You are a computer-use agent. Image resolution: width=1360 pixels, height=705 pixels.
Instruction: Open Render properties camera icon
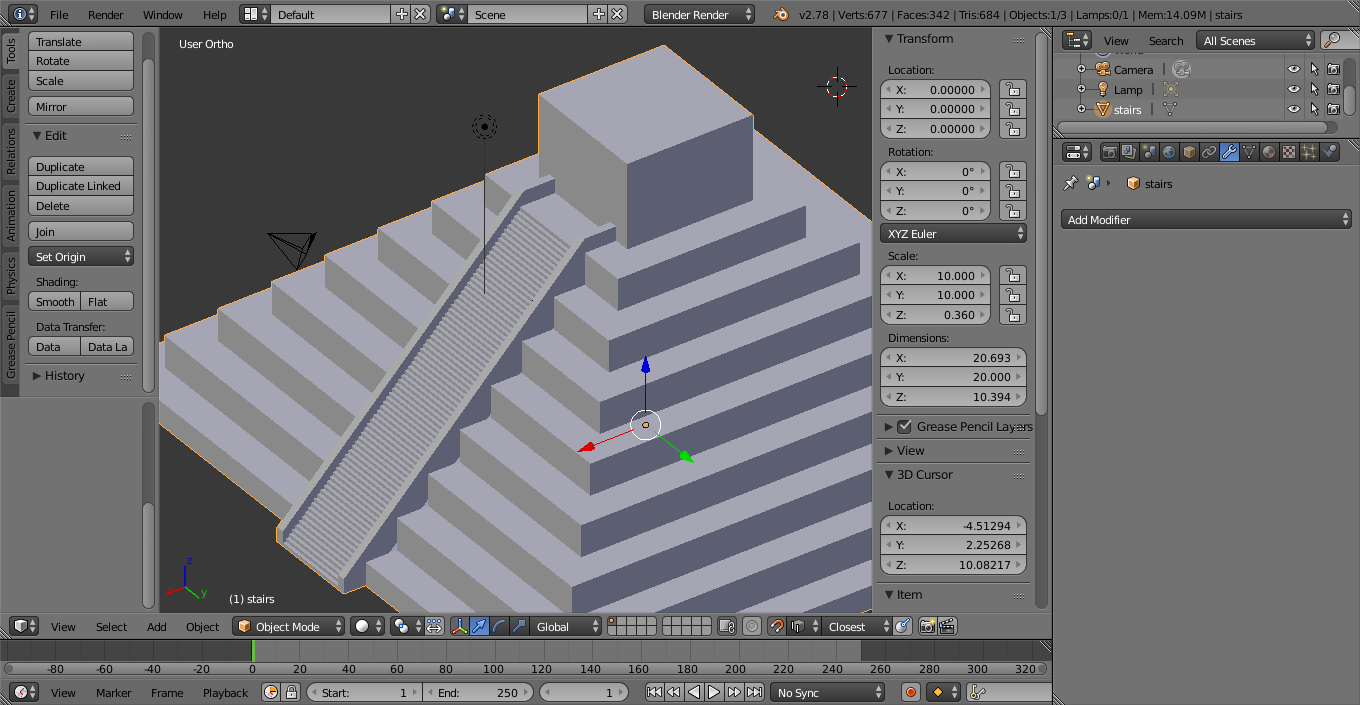coord(1108,152)
